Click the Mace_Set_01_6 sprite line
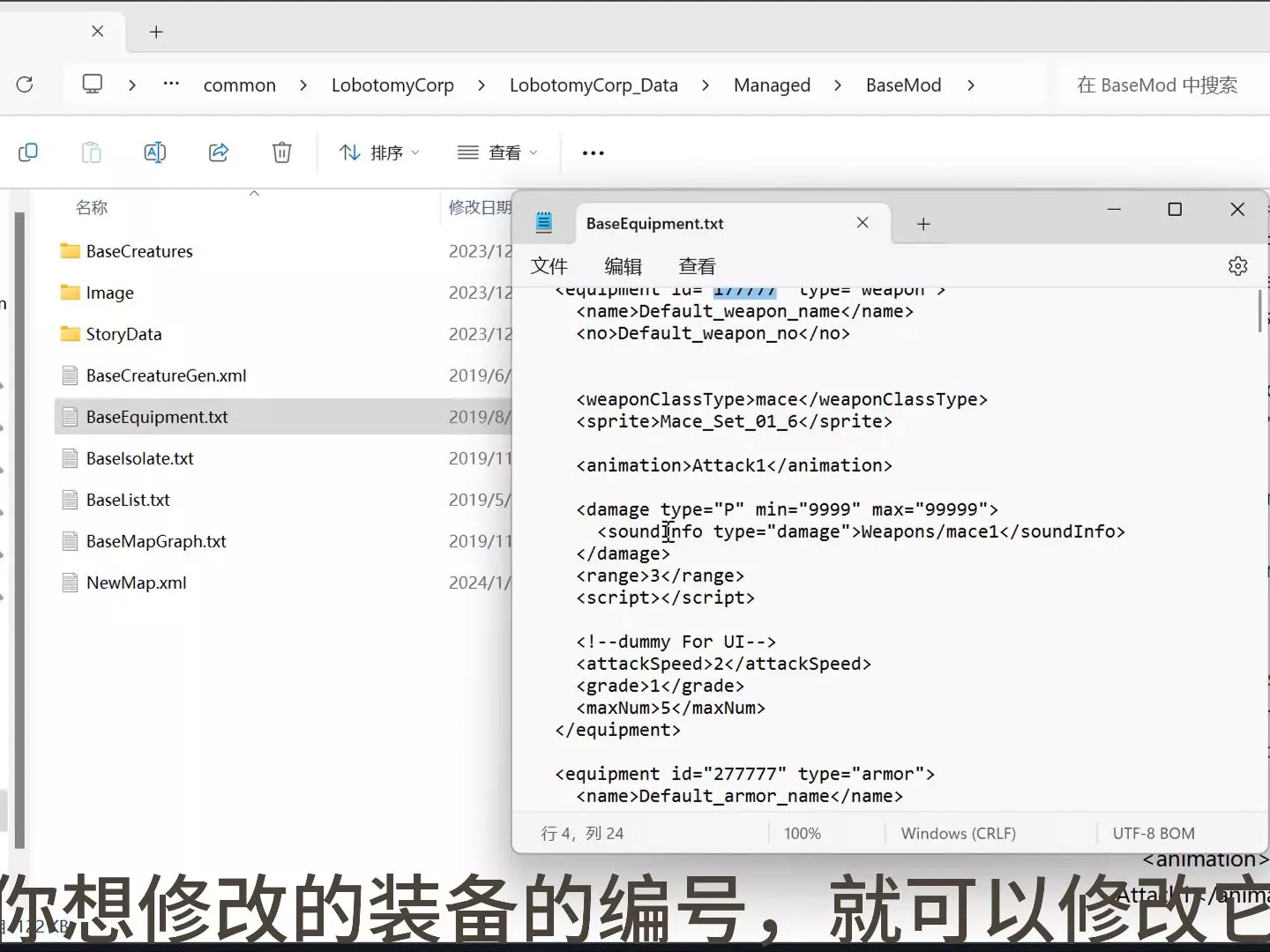Image resolution: width=1270 pixels, height=952 pixels. (x=735, y=421)
